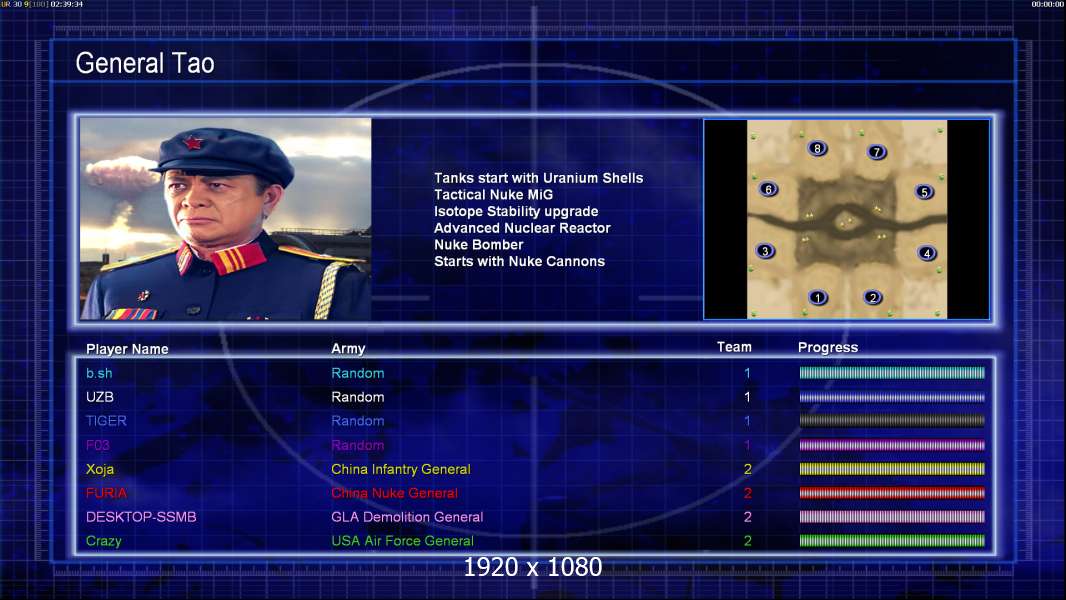The width and height of the screenshot is (1066, 600).
Task: Click USA Air Force General army text
Action: tap(402, 541)
